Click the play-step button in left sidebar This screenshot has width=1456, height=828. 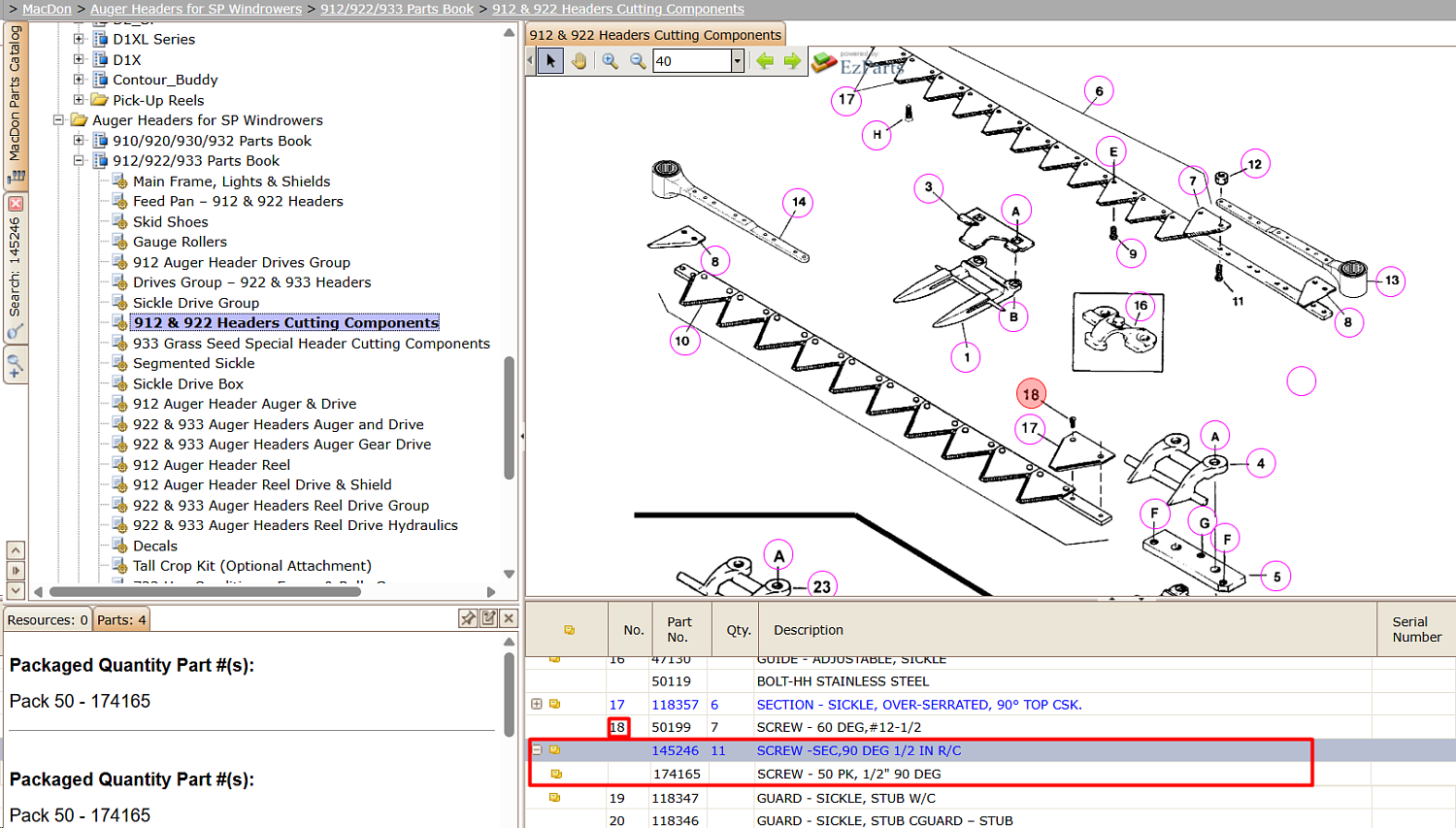tap(16, 571)
